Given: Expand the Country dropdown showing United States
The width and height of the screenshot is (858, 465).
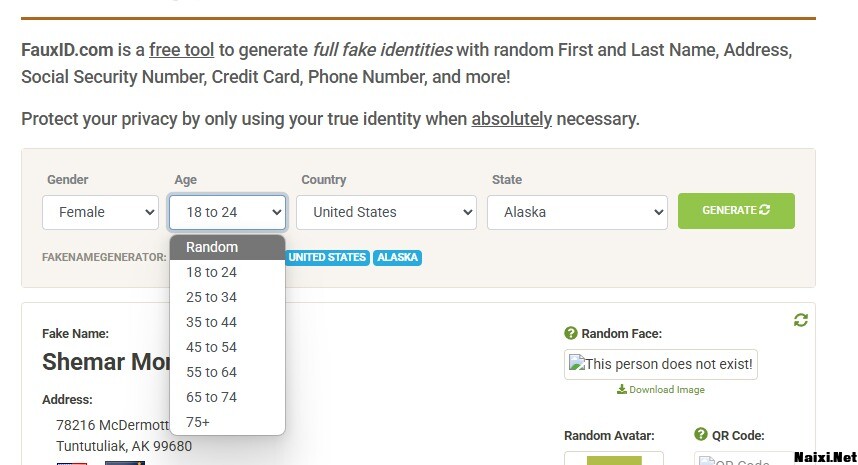Looking at the screenshot, I should point(386,212).
